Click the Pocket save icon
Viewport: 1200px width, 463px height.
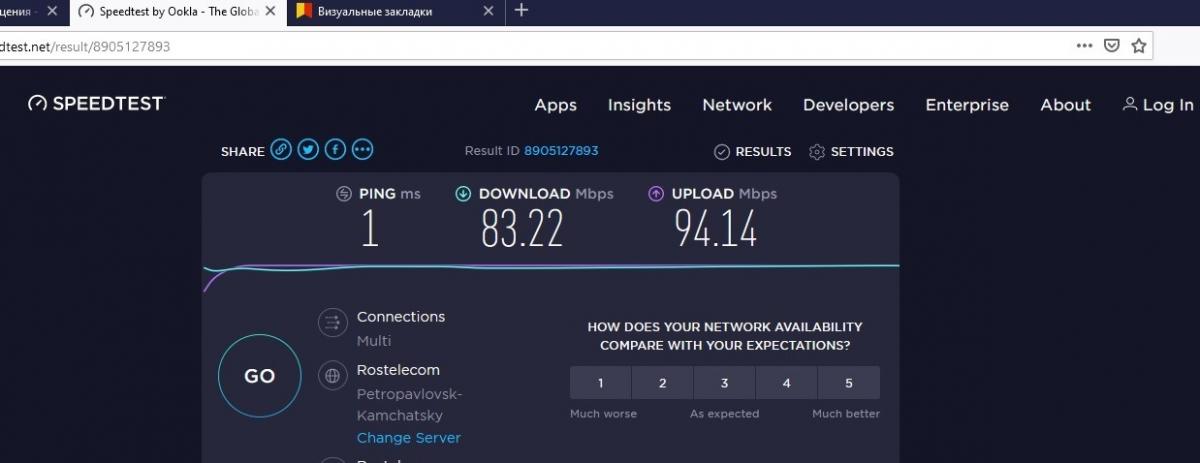pyautogui.click(x=1111, y=46)
